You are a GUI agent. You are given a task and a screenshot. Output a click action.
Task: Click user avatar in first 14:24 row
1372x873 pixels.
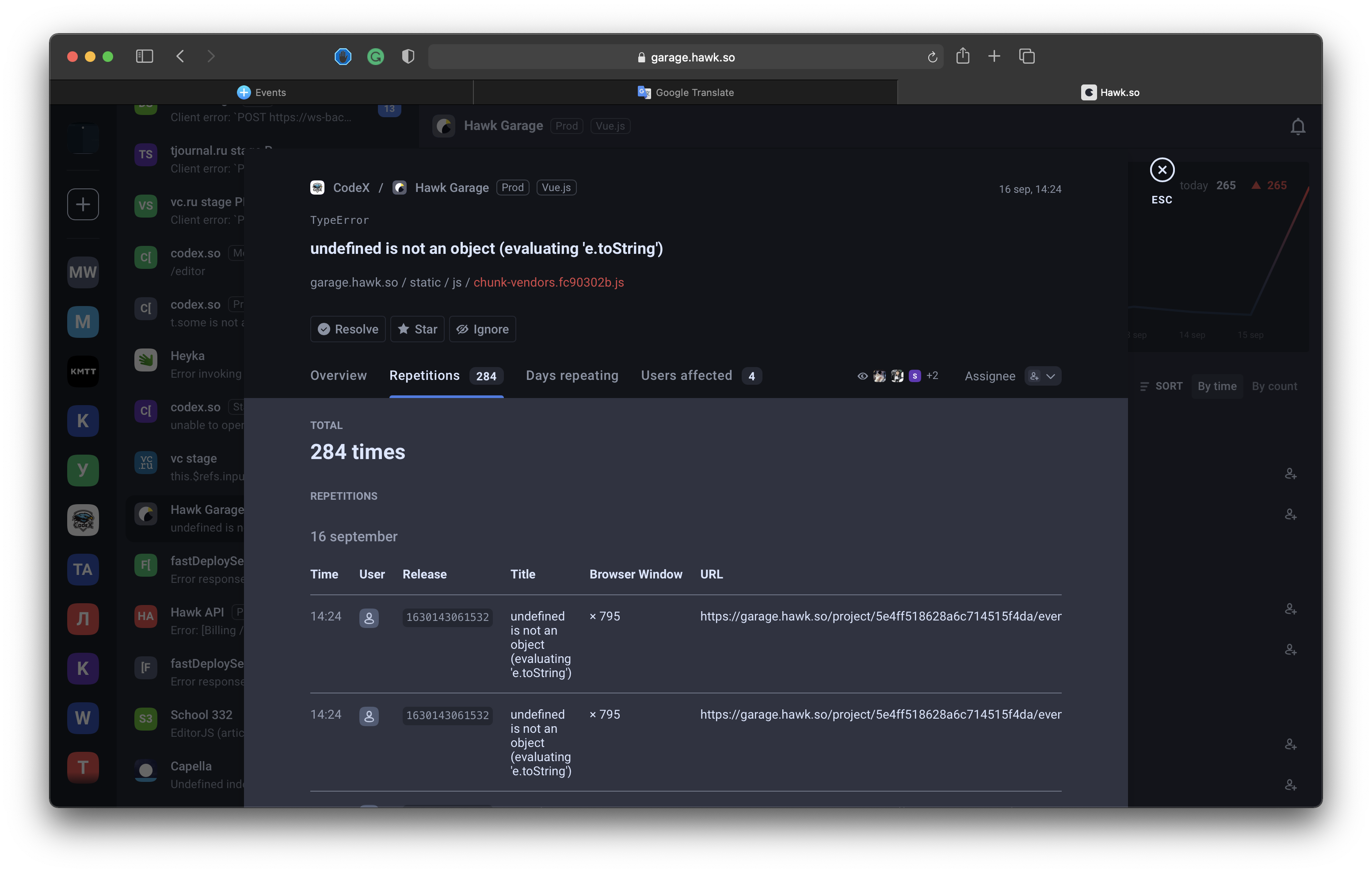pos(369,618)
